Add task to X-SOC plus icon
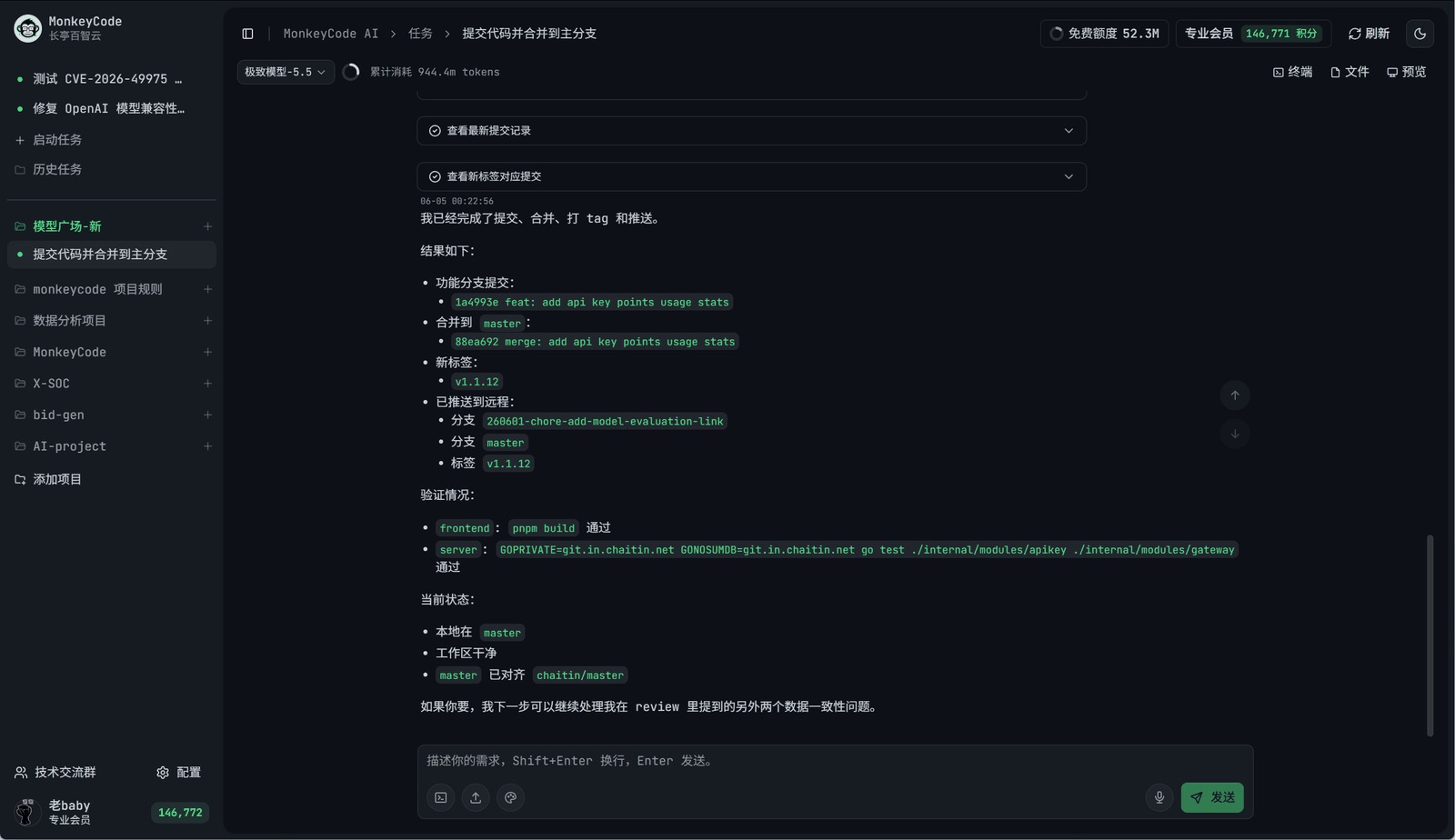The image size is (1455, 840). [x=207, y=384]
